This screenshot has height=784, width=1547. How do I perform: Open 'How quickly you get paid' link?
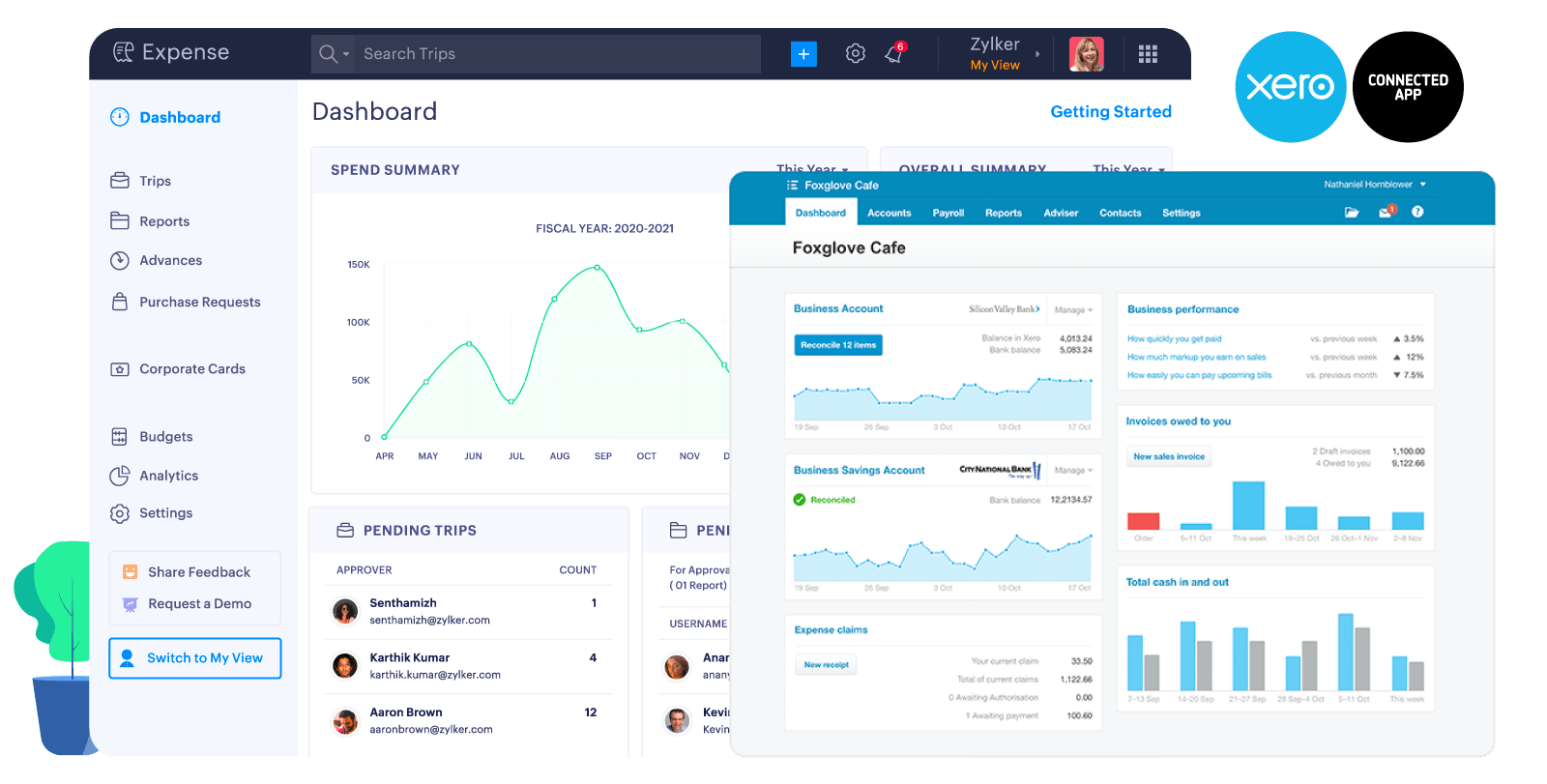click(x=1175, y=339)
